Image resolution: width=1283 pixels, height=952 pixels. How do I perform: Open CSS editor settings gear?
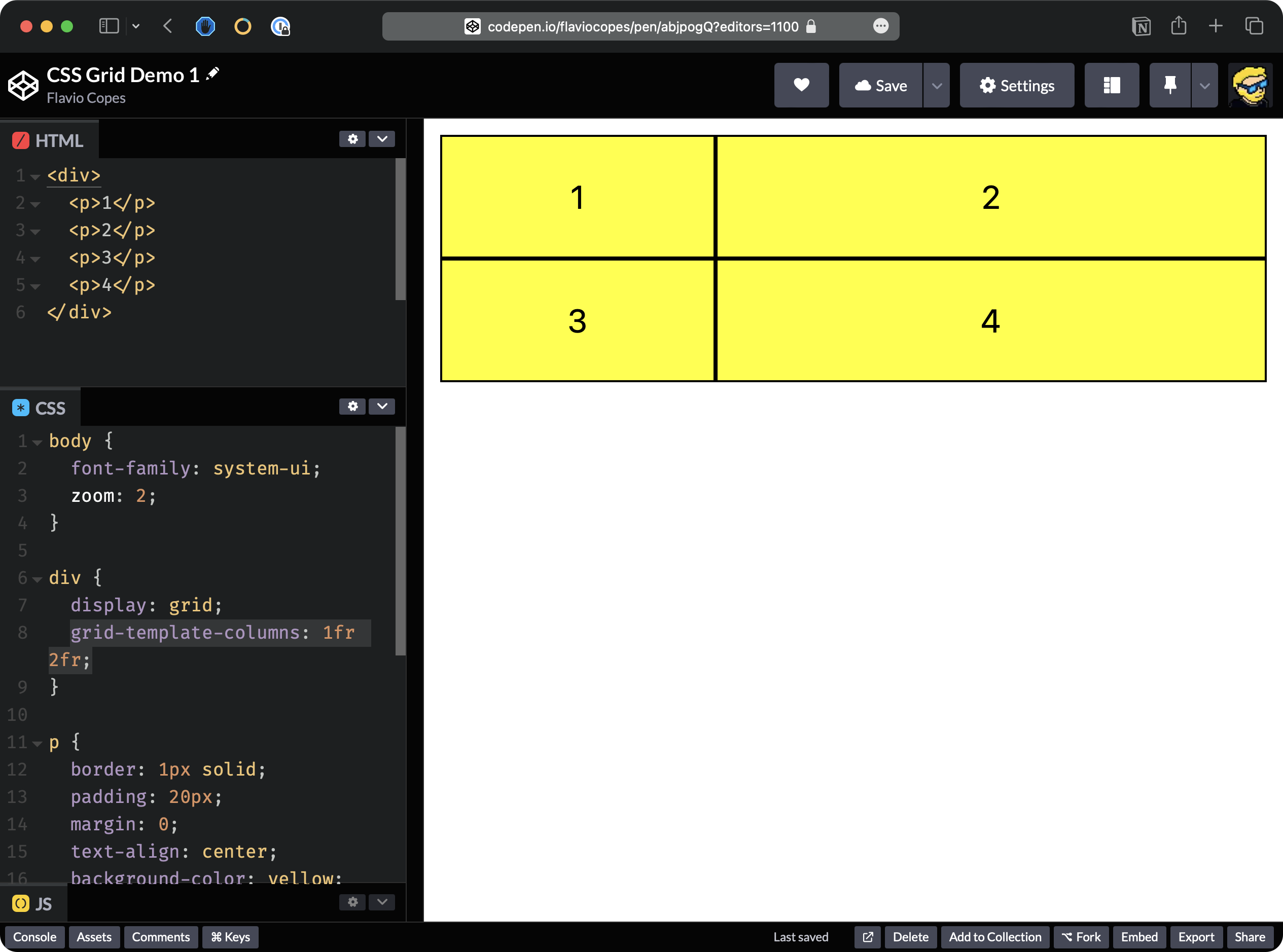[352, 406]
